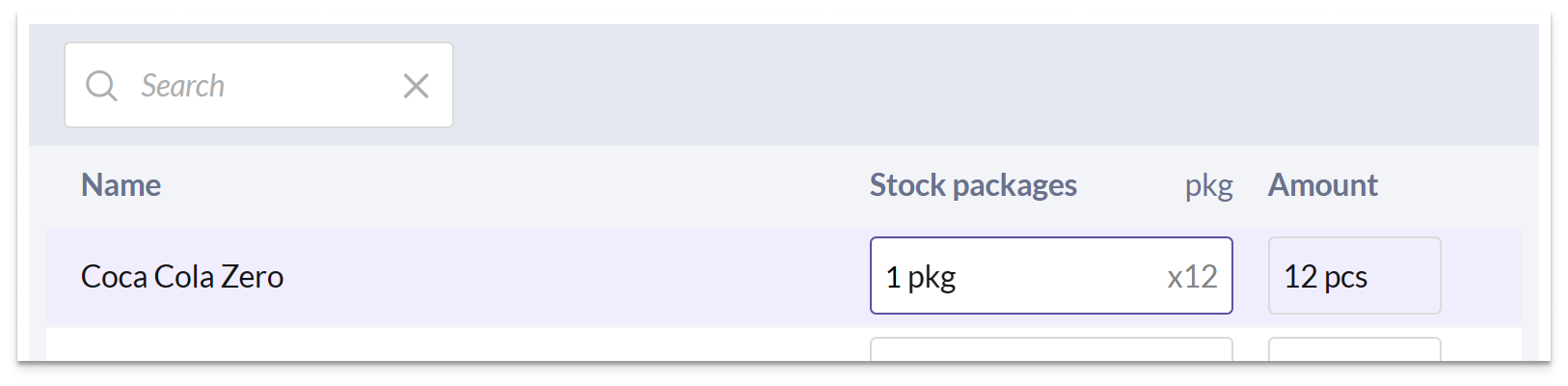Click the empty header space after Name
Screen dimensions: 1568x386
point(511,185)
